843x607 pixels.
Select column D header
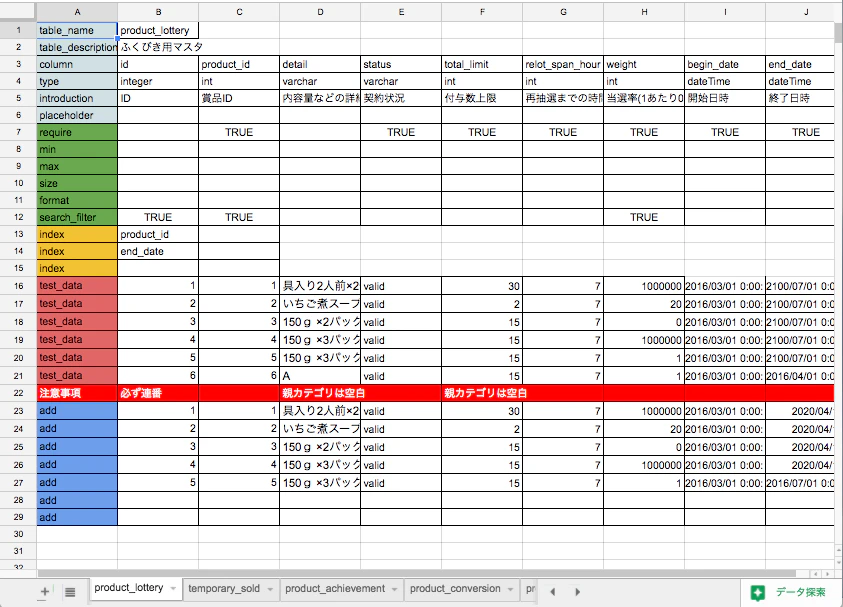(320, 12)
